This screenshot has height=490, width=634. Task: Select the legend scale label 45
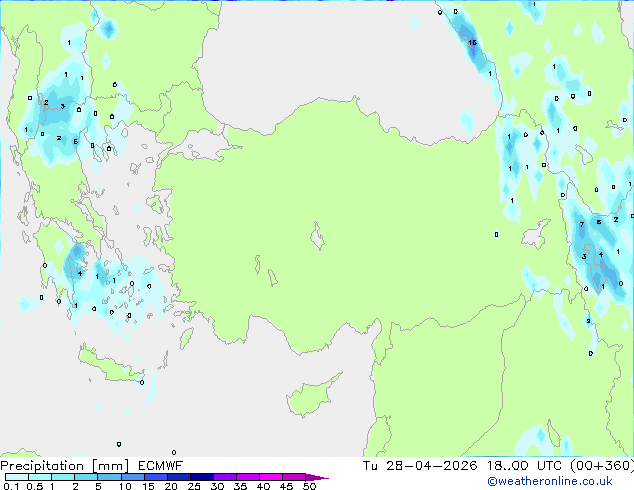(286, 486)
